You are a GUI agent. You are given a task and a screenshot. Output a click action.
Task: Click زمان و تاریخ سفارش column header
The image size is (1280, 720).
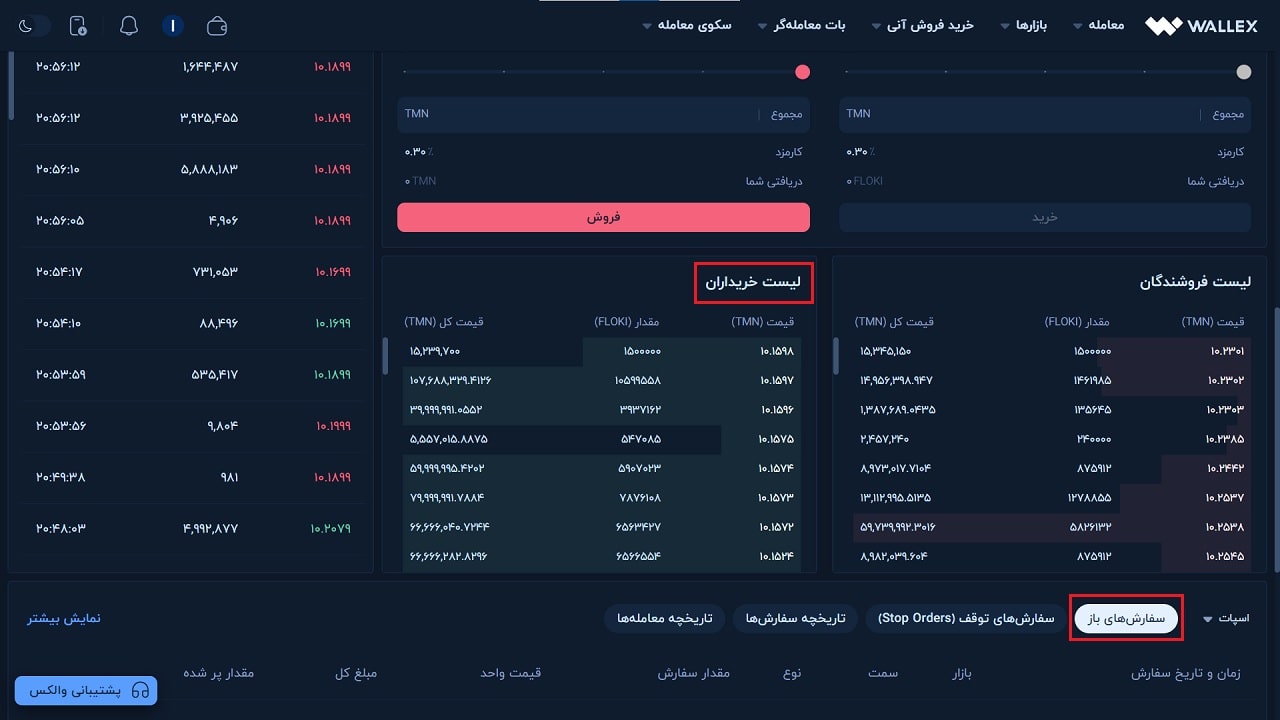tap(1186, 673)
